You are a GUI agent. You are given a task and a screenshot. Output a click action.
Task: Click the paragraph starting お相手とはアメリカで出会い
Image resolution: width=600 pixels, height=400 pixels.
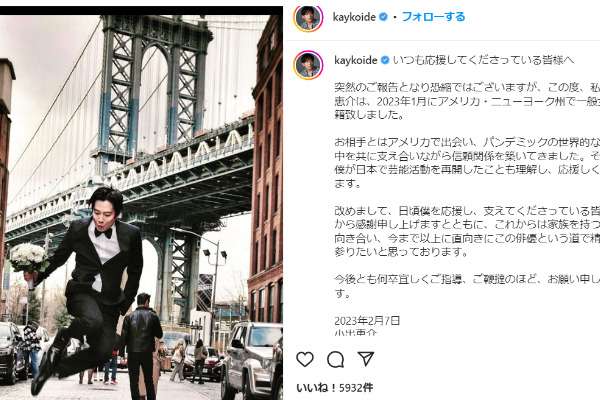point(467,163)
